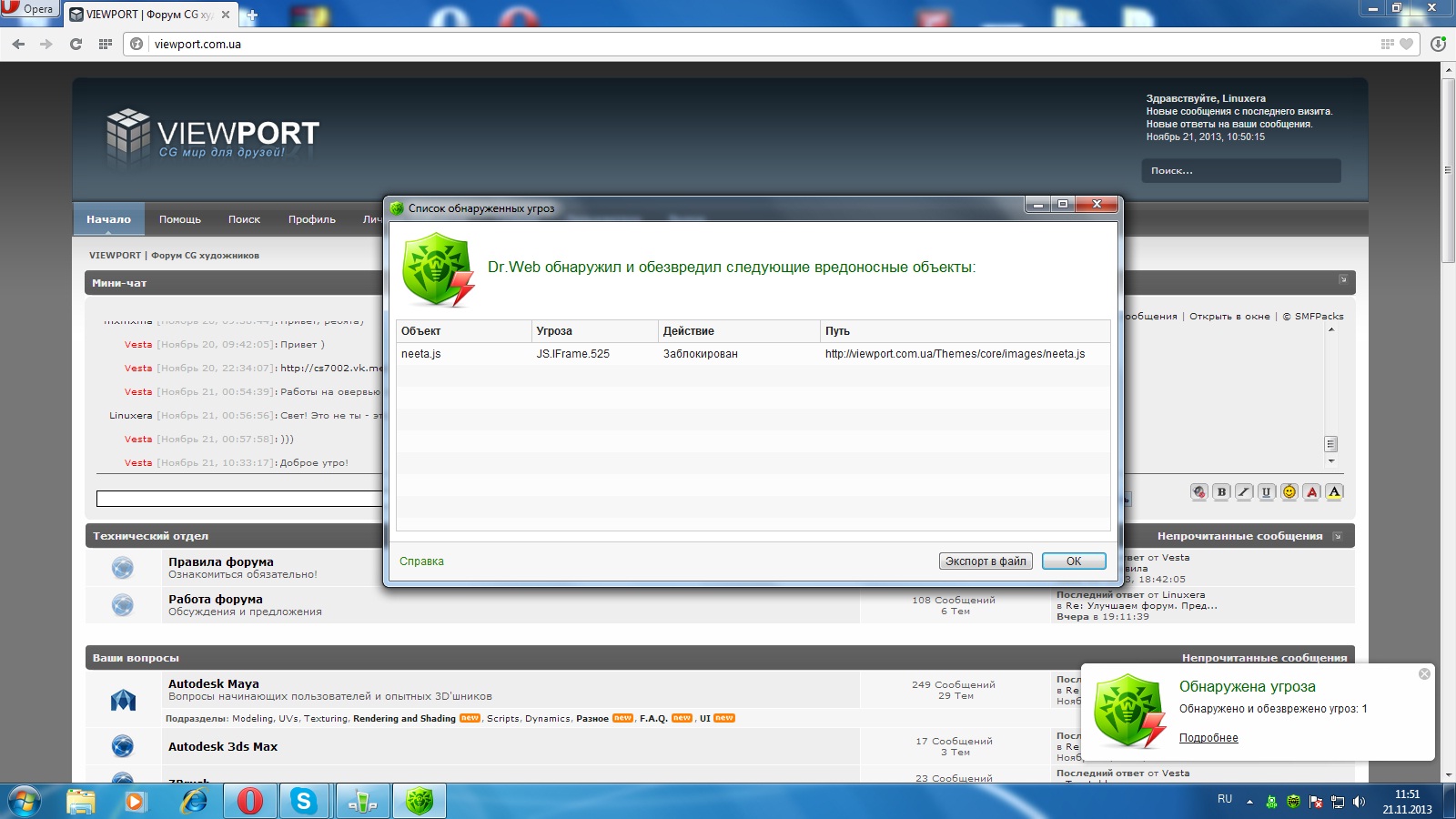
Task: Open Работа форума board
Action: [x=215, y=600]
